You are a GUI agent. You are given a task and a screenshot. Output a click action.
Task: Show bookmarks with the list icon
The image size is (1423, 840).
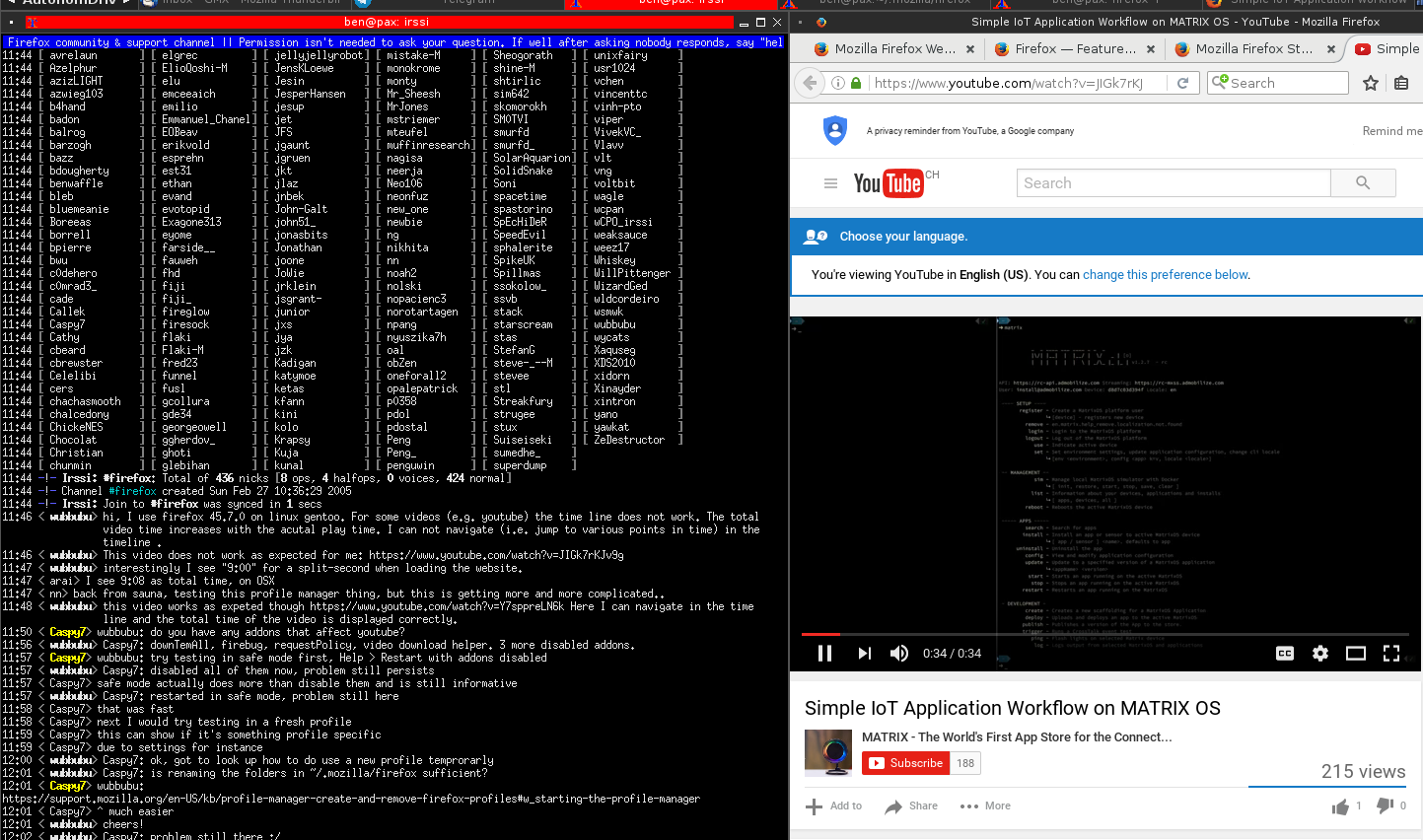(x=1401, y=83)
